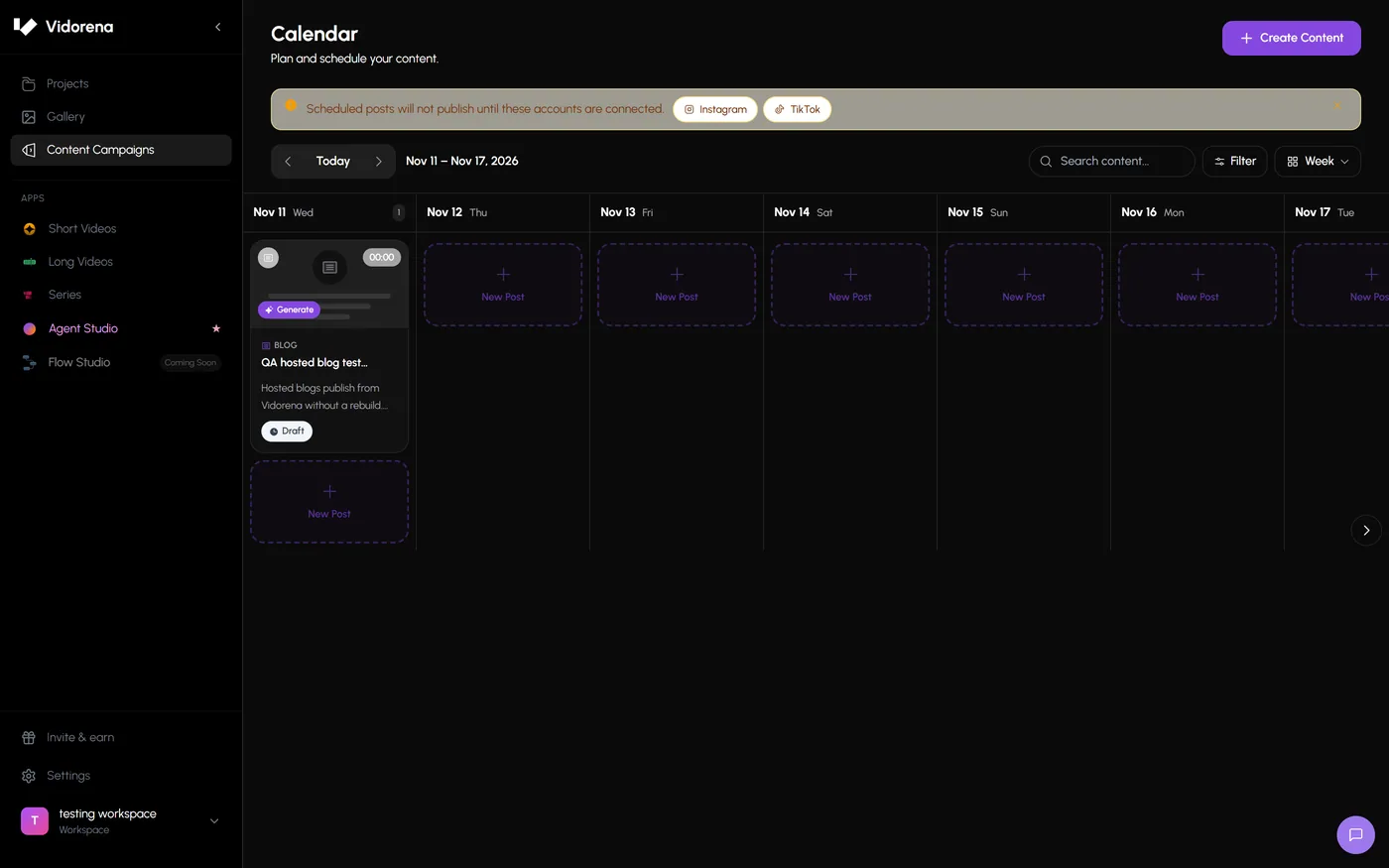The image size is (1389, 868).
Task: Select Content Campaigns in the sidebar
Action: [121, 150]
